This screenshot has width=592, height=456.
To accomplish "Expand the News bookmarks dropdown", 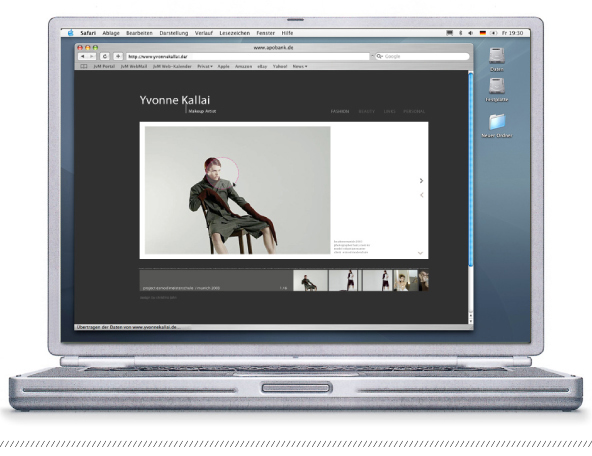I will click(x=300, y=66).
